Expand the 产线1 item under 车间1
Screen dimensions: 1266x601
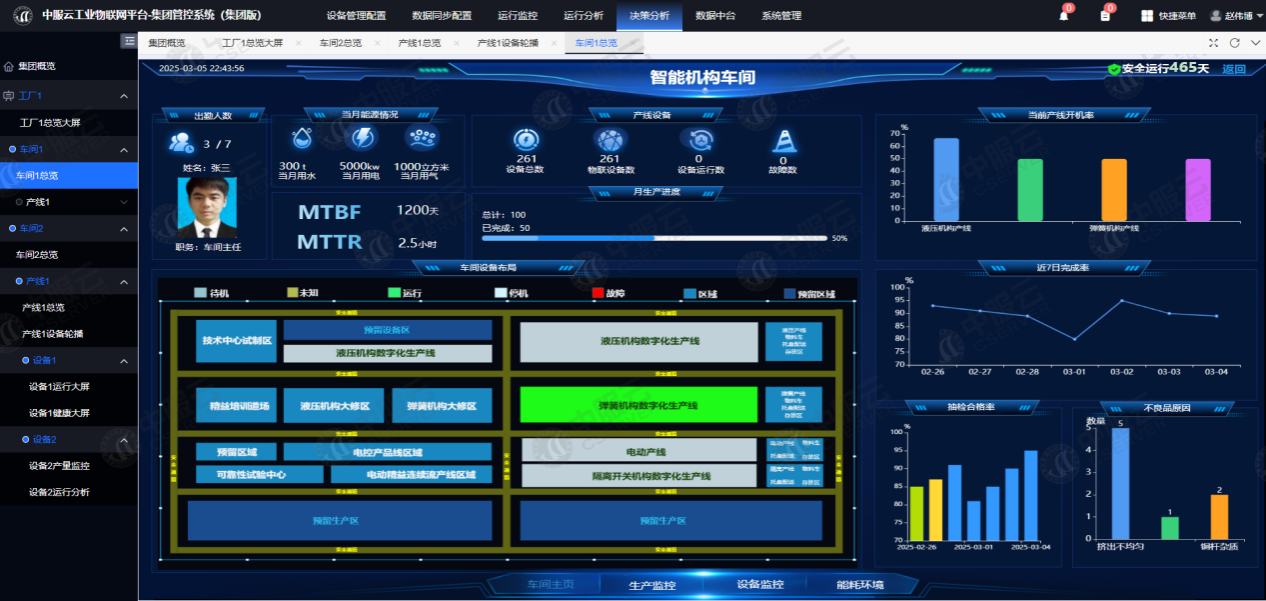click(x=124, y=202)
